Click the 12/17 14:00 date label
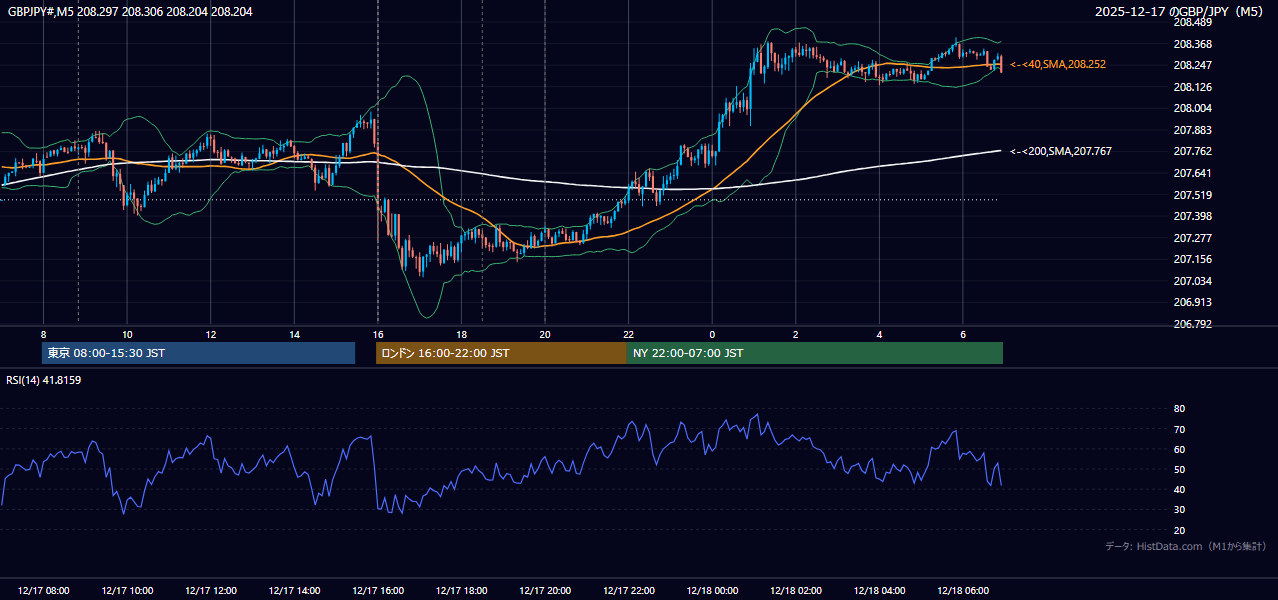The height and width of the screenshot is (600, 1278). click(294, 591)
